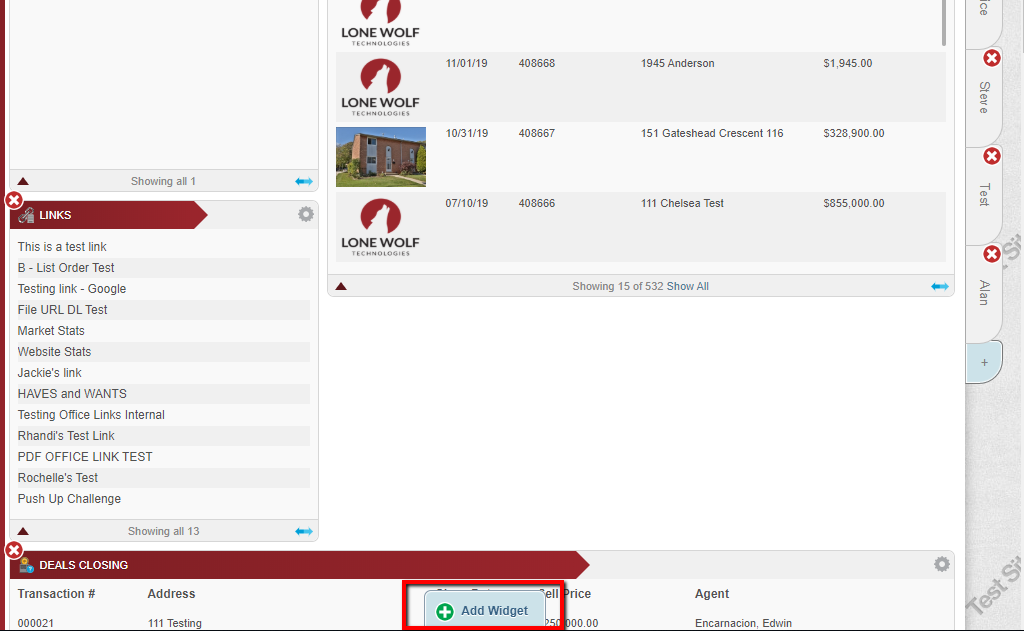1024x631 pixels.
Task: Click the chain icon in Links header
Action: click(27, 214)
